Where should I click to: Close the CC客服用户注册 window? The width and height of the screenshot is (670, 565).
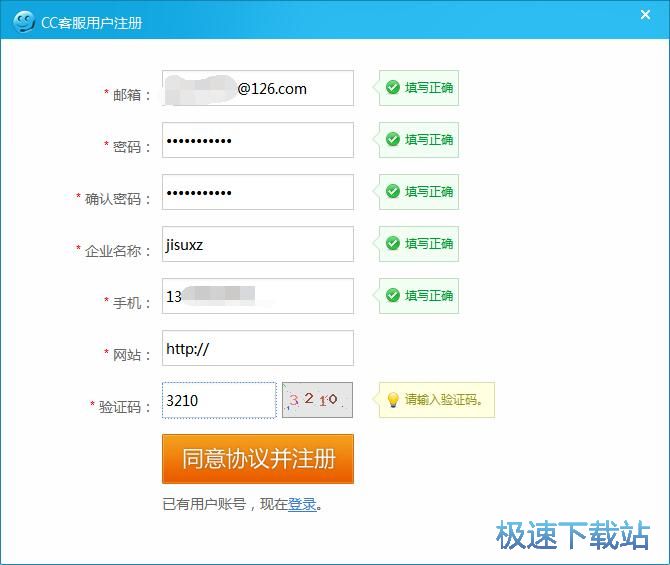[x=645, y=15]
